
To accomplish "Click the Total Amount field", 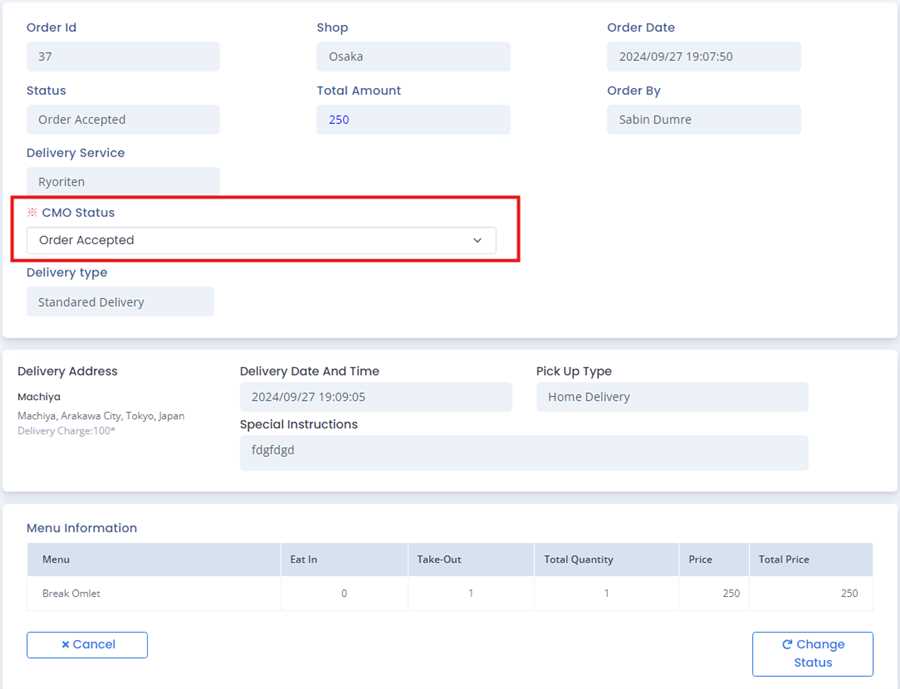I will coord(413,120).
